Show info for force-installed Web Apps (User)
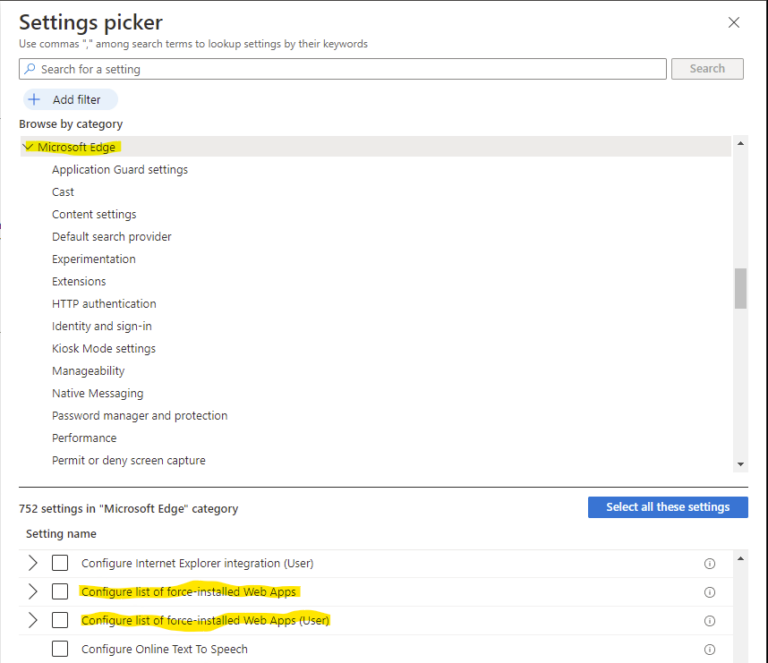Viewport: 768px width, 663px height. (709, 621)
